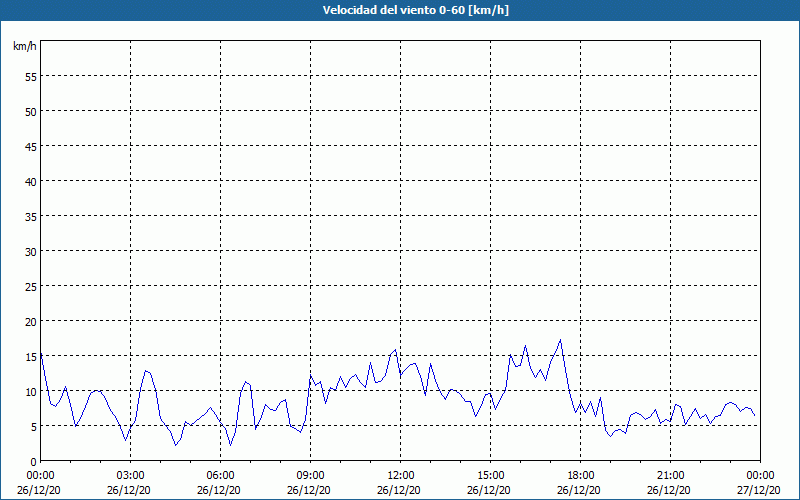Click the 06:00 time axis label
Image resolution: width=800 pixels, height=500 pixels.
pyautogui.click(x=220, y=476)
